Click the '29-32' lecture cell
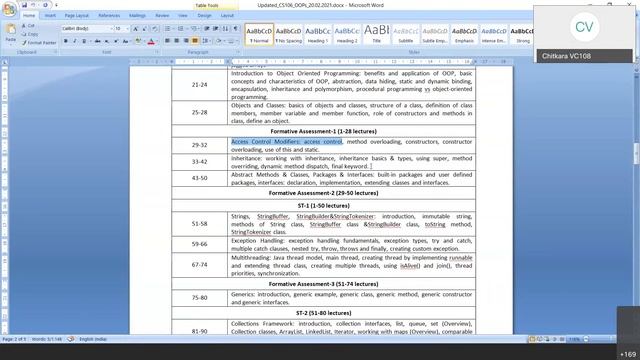The width and height of the screenshot is (640, 360). pyautogui.click(x=199, y=145)
